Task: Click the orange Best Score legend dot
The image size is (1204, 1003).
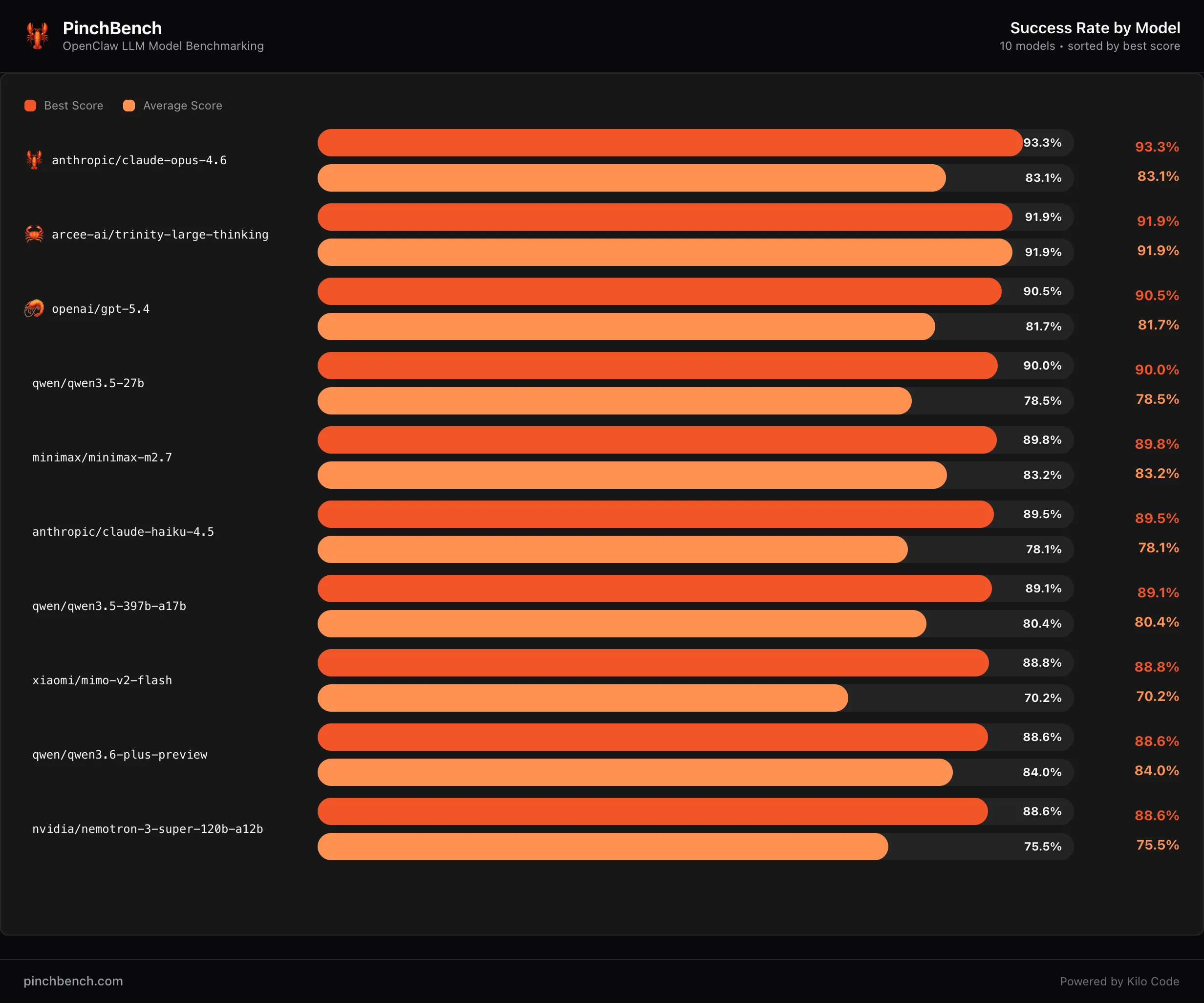Action: 30,106
